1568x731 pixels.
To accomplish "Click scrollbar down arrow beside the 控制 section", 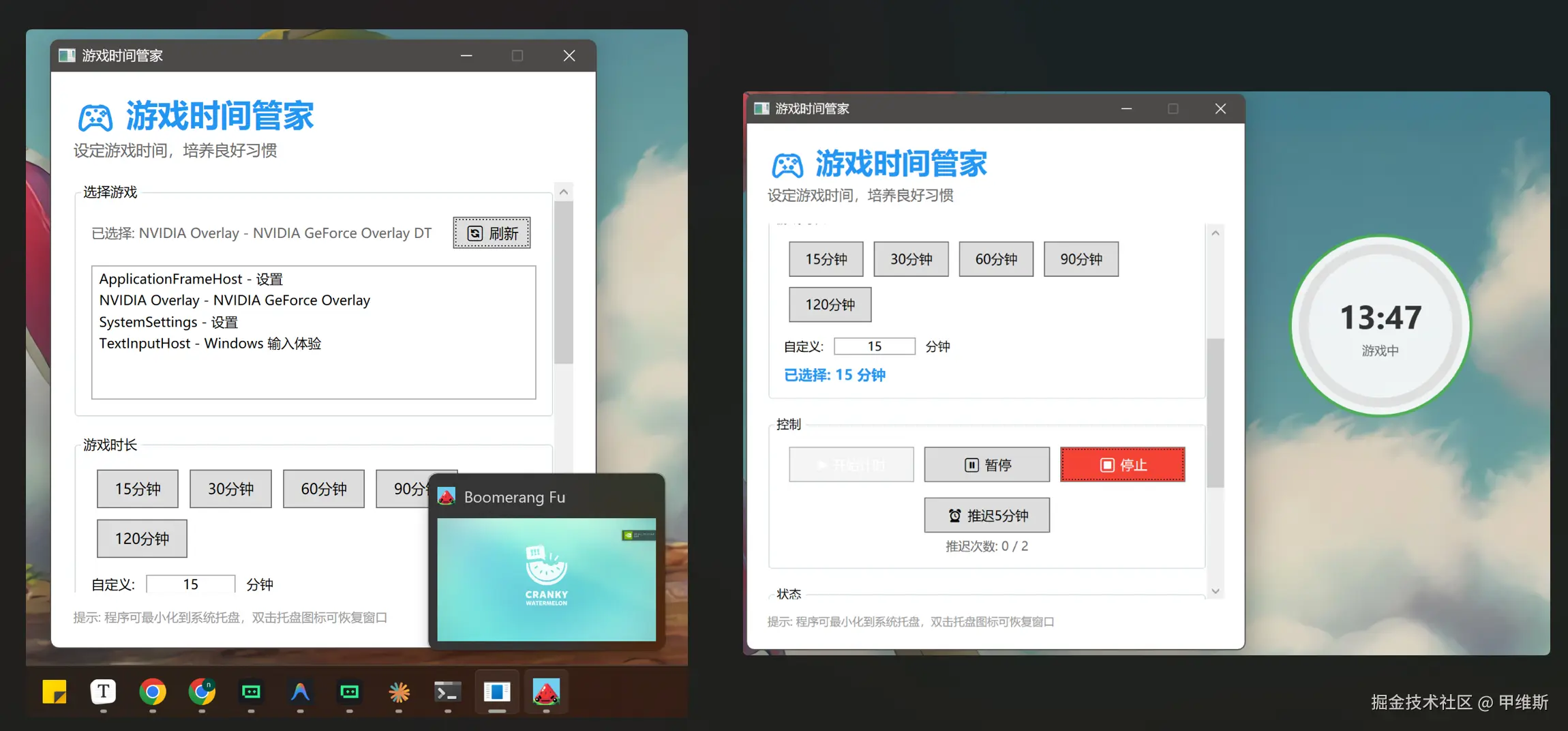I will pos(1216,591).
